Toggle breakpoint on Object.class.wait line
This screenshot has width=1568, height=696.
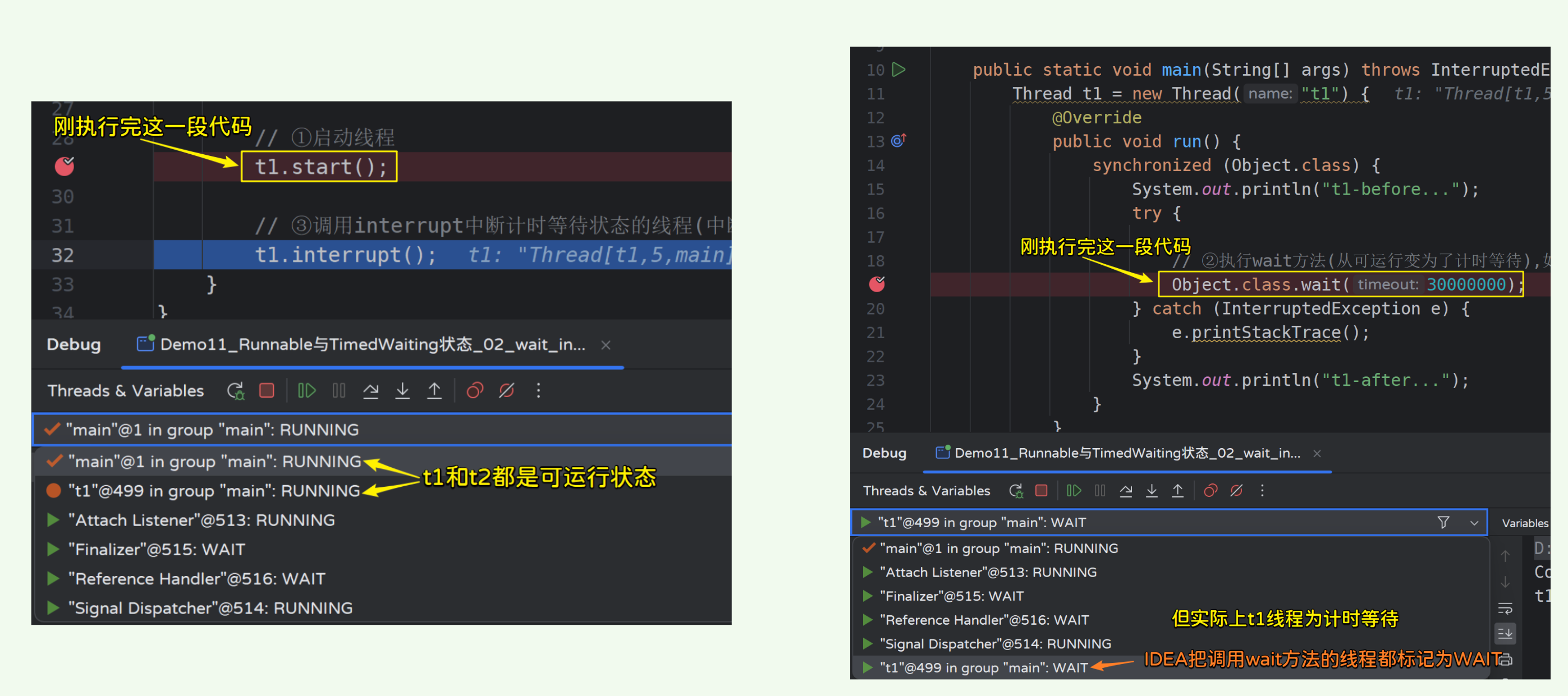877,284
